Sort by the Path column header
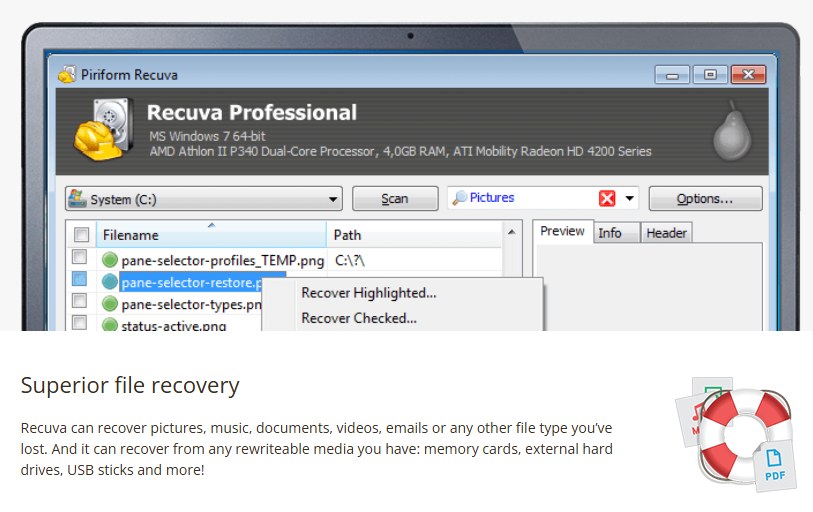This screenshot has height=512, width=813. click(x=414, y=234)
